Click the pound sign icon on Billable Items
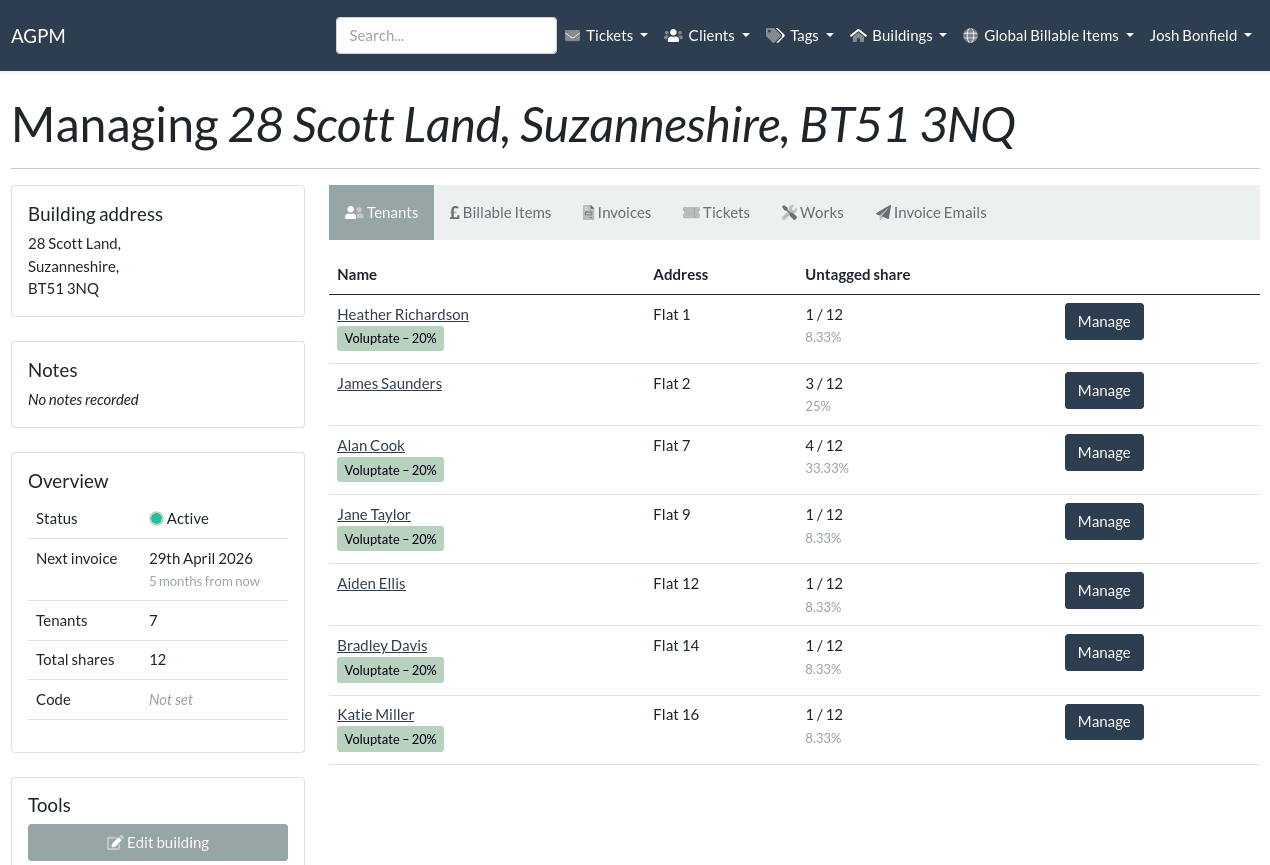This screenshot has width=1270, height=865. pos(454,213)
